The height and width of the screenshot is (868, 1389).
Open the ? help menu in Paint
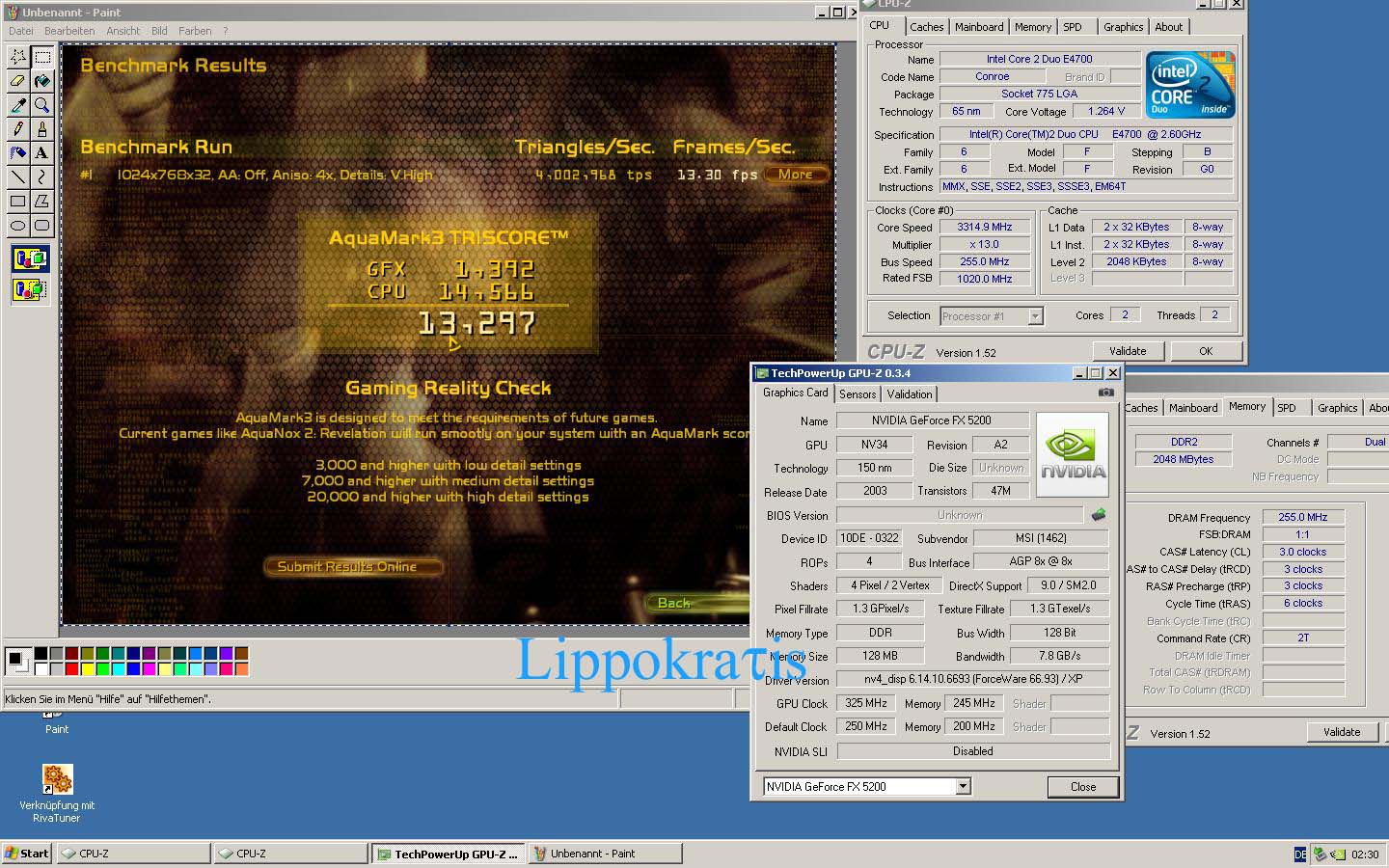226,31
